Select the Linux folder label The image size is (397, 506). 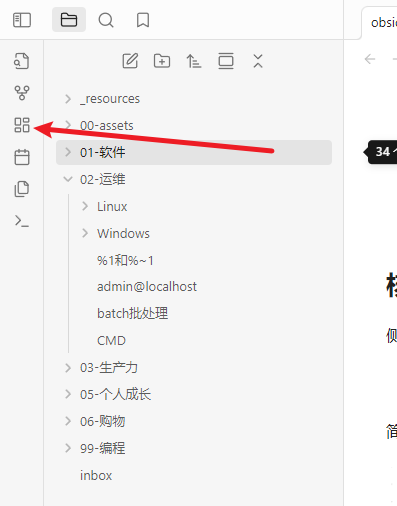112,207
